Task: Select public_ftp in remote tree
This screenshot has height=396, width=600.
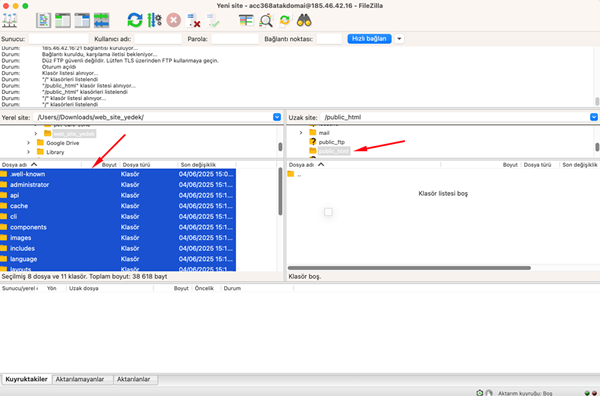Action: click(332, 142)
